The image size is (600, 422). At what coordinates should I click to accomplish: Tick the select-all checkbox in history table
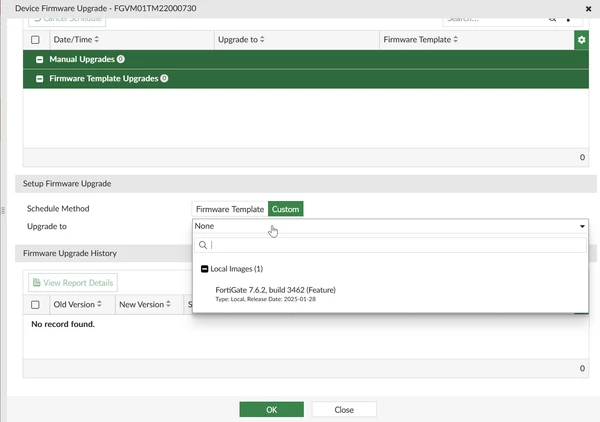(36, 304)
